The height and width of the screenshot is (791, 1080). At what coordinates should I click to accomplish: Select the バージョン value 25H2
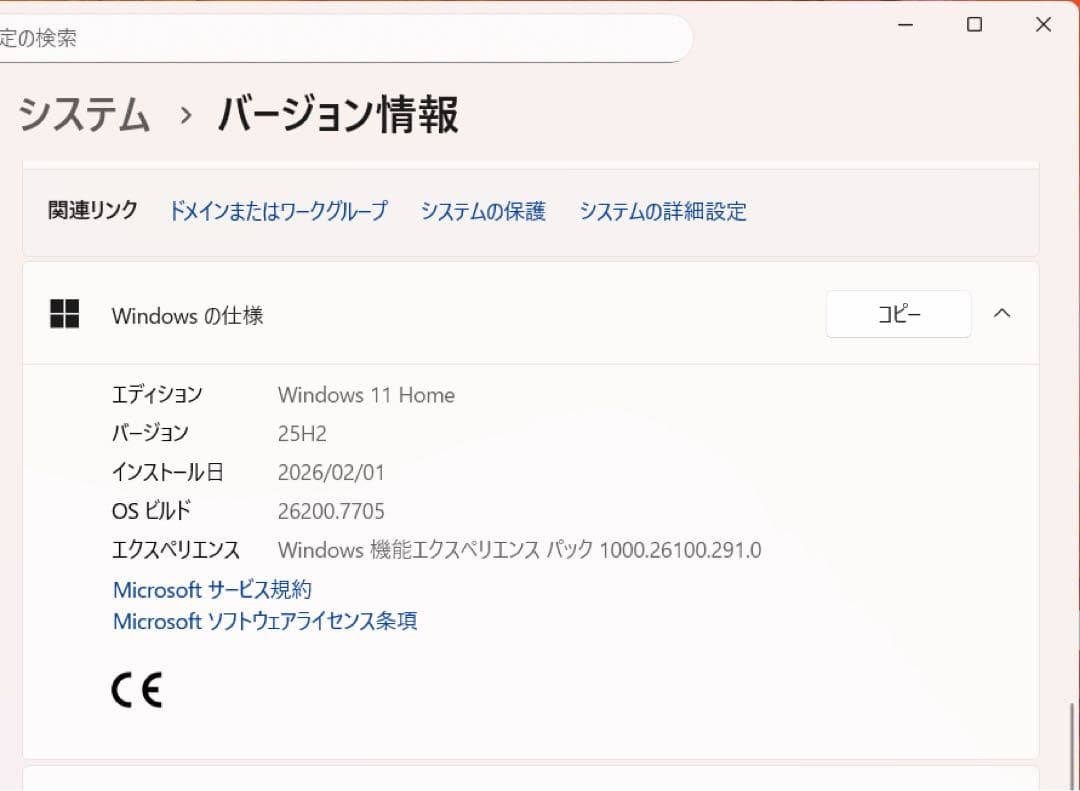(x=301, y=433)
